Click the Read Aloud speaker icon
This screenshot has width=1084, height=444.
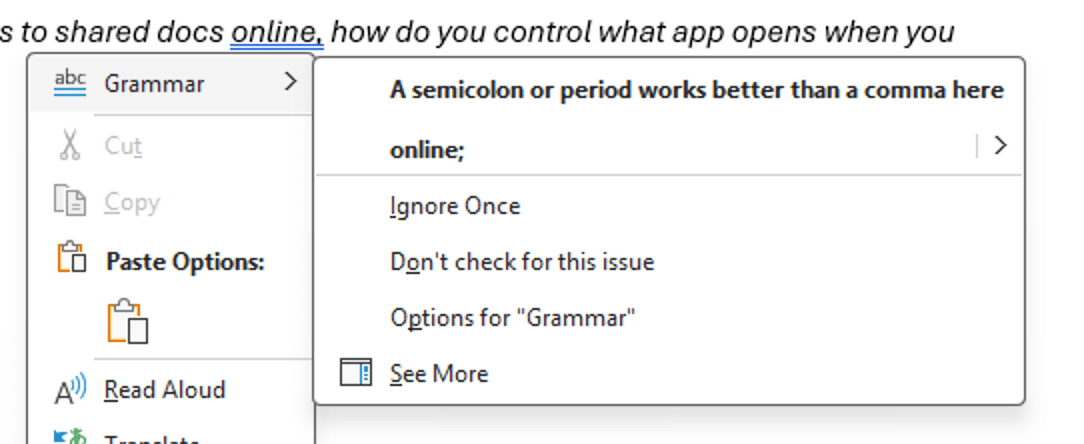tap(70, 389)
